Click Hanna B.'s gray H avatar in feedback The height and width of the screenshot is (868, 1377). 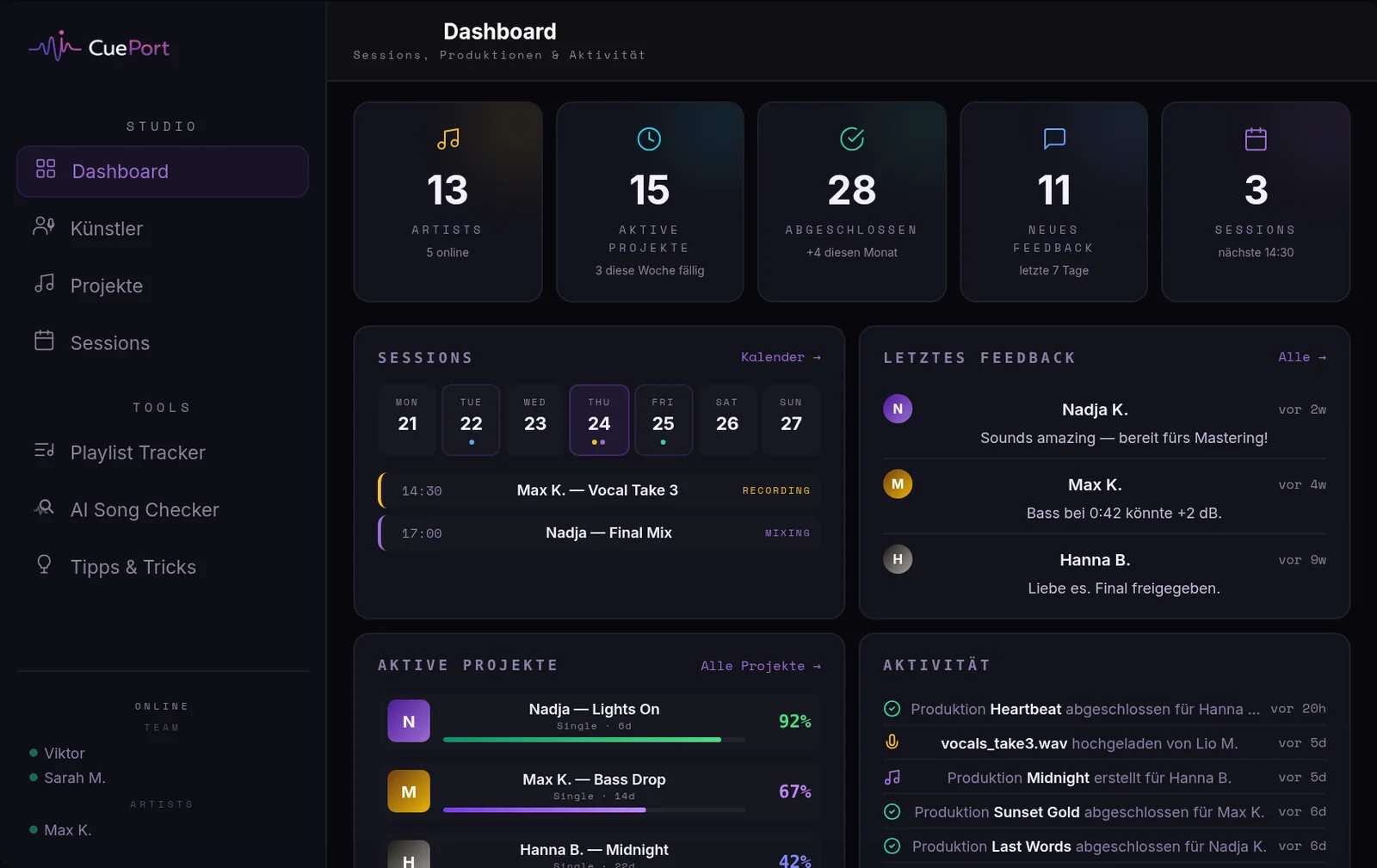coord(898,559)
